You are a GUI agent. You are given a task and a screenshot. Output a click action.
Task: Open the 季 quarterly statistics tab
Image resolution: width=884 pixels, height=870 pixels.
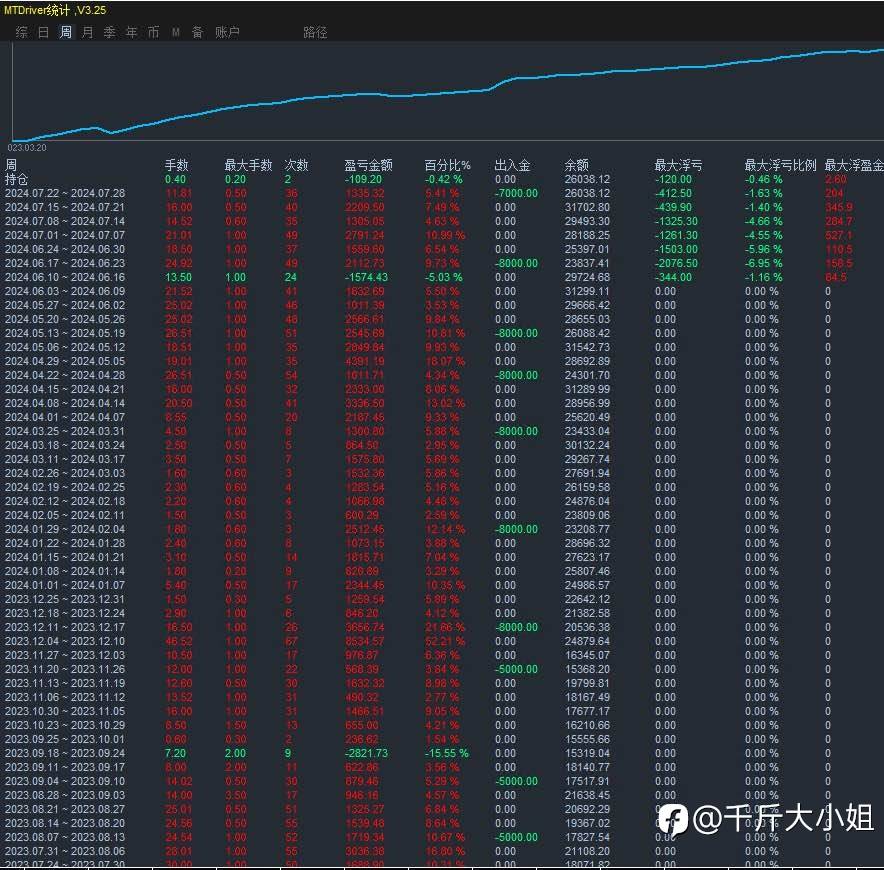[109, 32]
